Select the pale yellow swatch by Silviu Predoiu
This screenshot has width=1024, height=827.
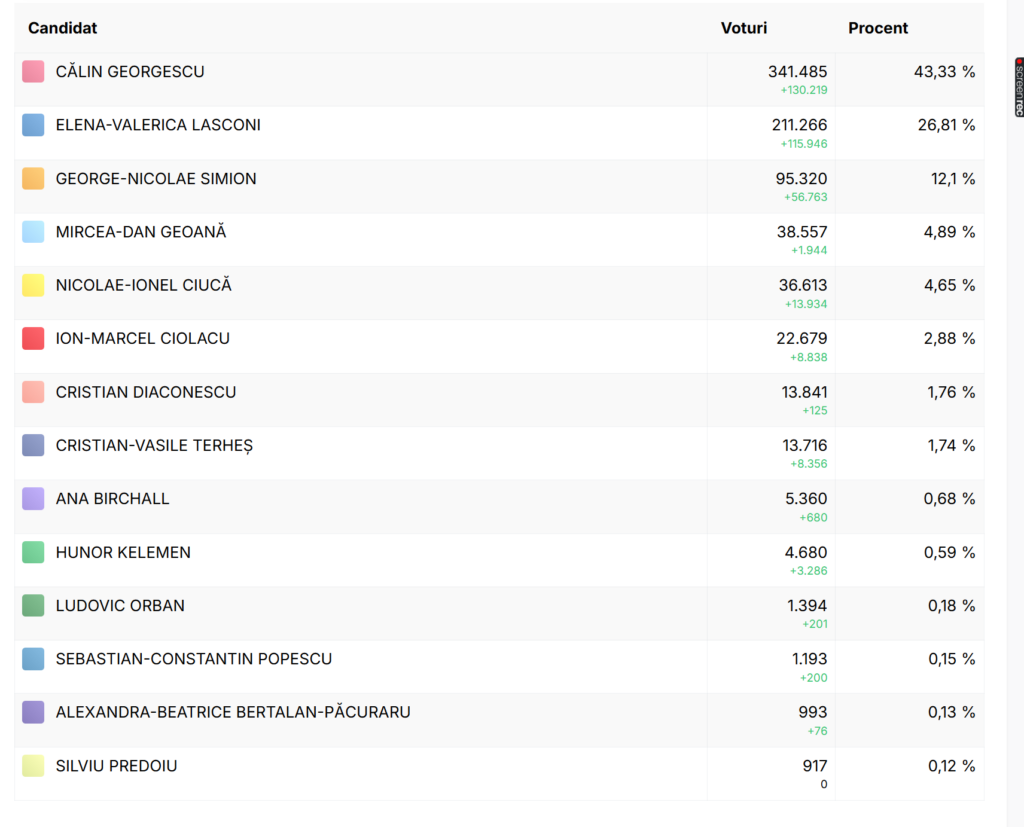click(33, 766)
